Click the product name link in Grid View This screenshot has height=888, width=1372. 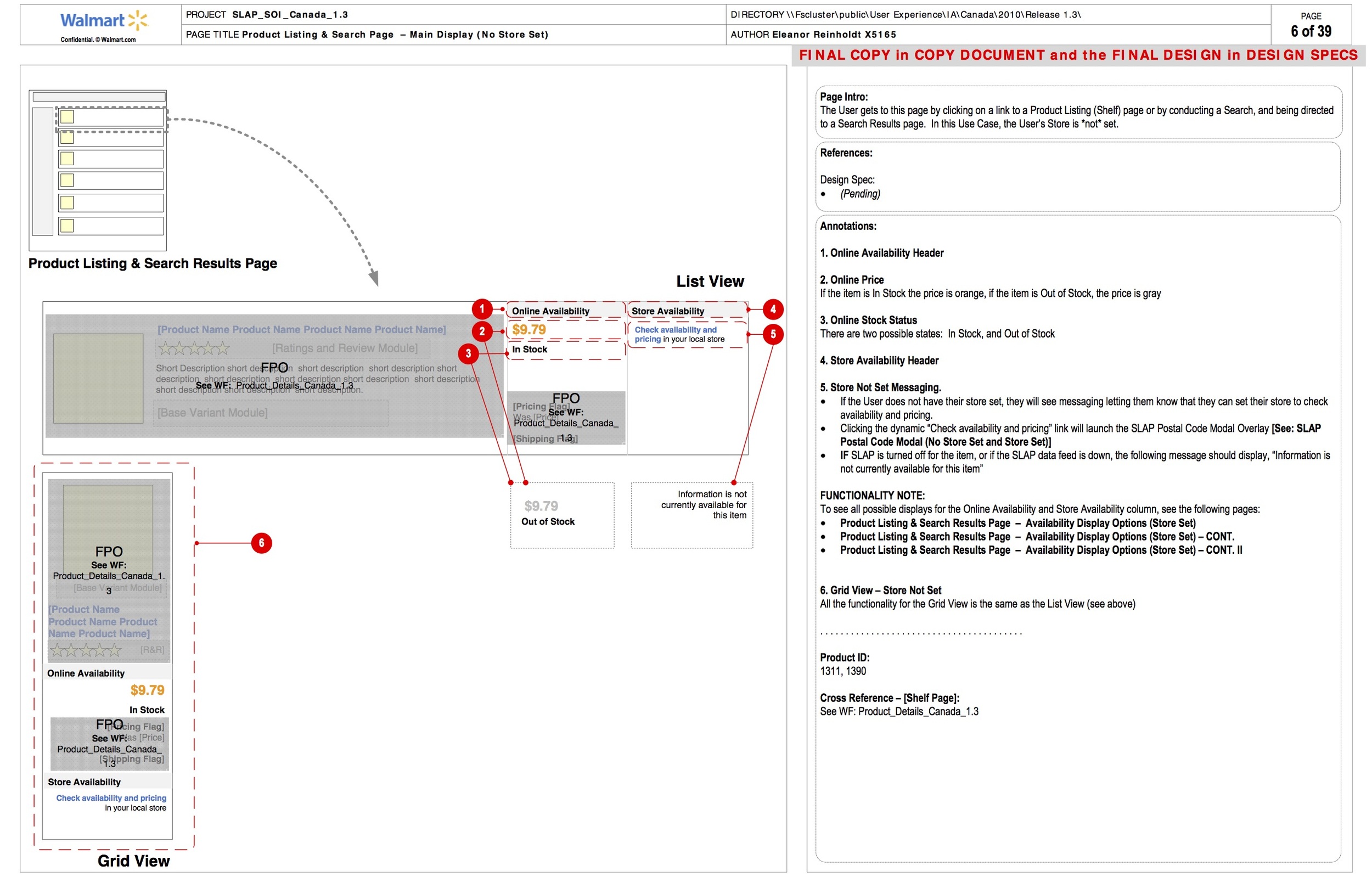coord(103,622)
